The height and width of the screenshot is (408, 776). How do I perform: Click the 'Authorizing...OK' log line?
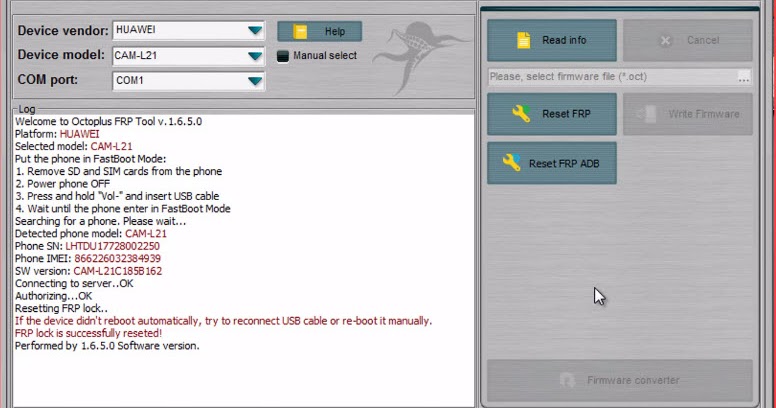pyautogui.click(x=53, y=296)
